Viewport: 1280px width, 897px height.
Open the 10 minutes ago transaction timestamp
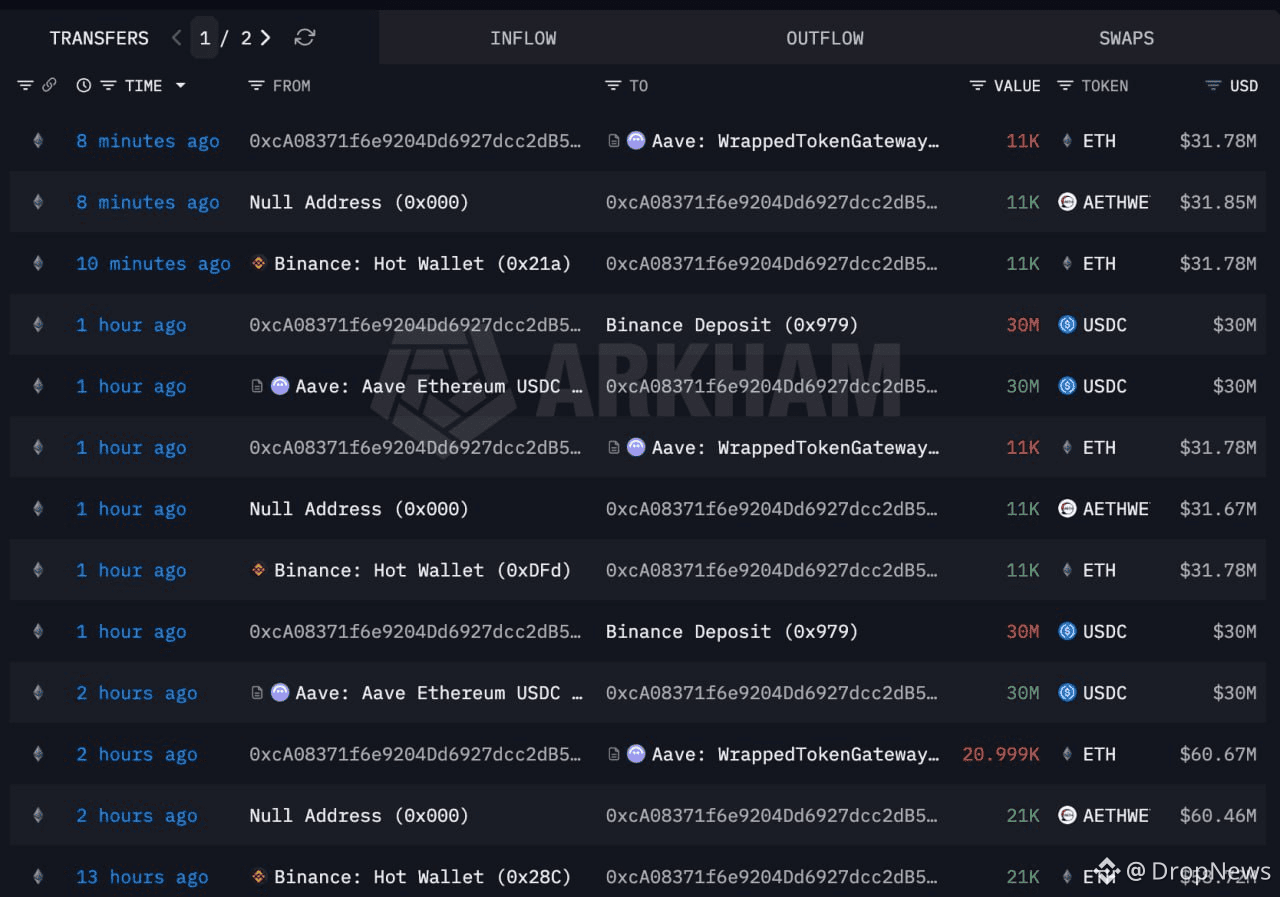pyautogui.click(x=153, y=264)
